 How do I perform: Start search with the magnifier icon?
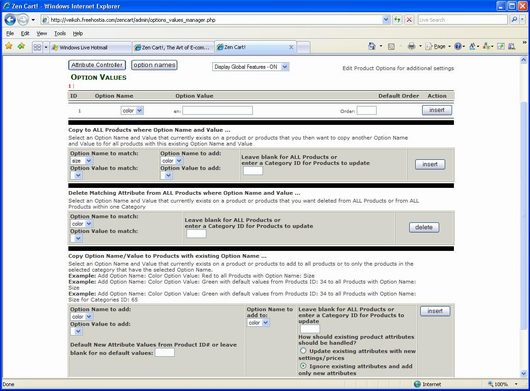514,20
